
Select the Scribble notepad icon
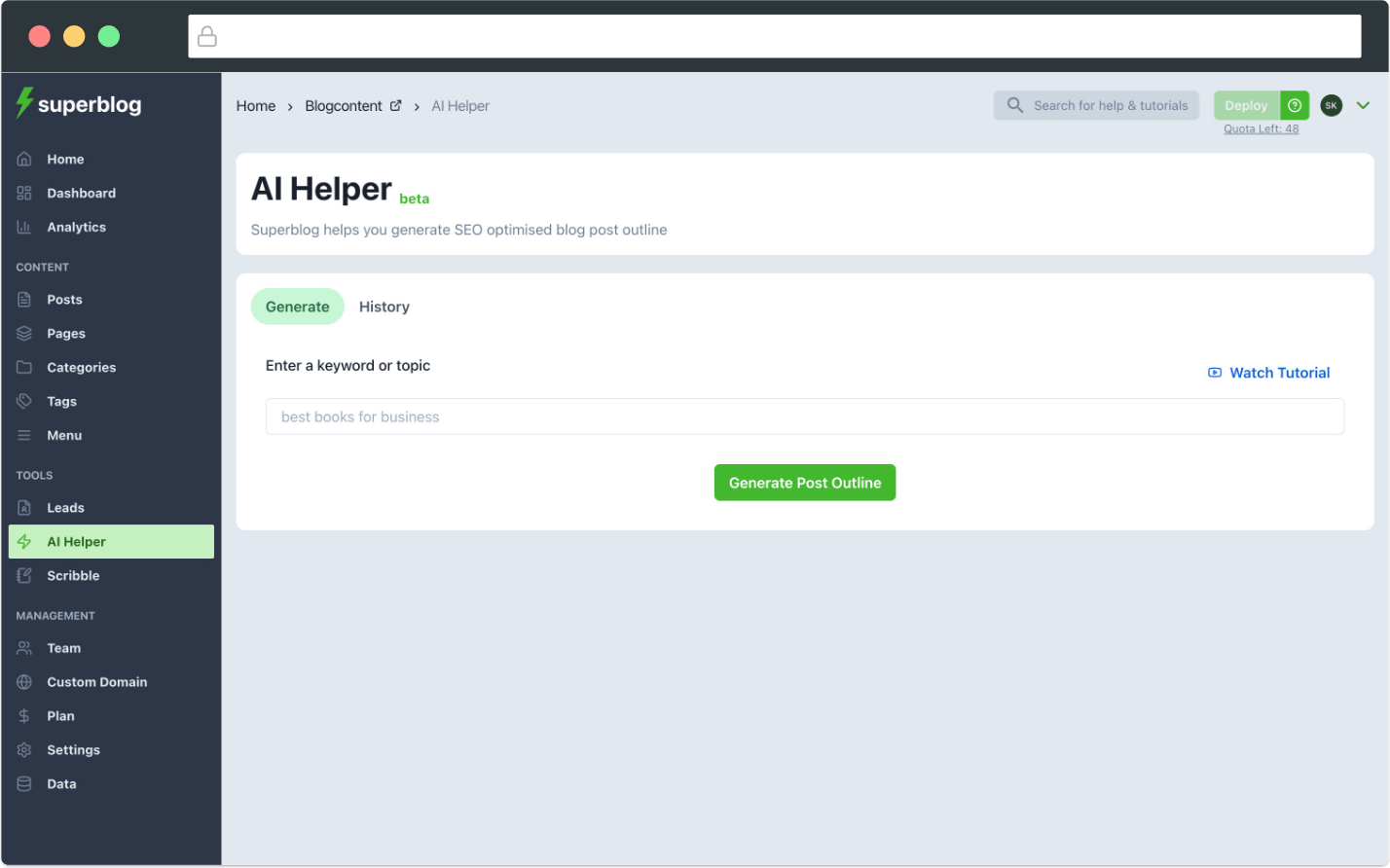coord(25,575)
